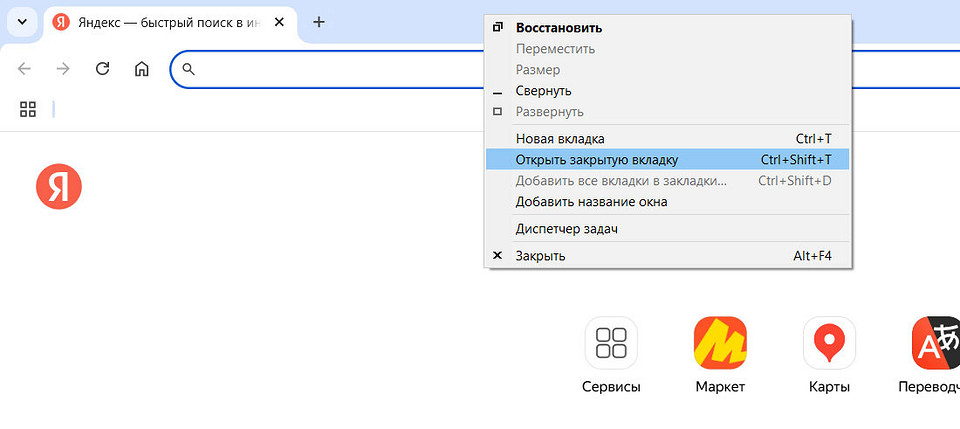Go back to previous page
The image size is (960, 429).
pyautogui.click(x=25, y=69)
